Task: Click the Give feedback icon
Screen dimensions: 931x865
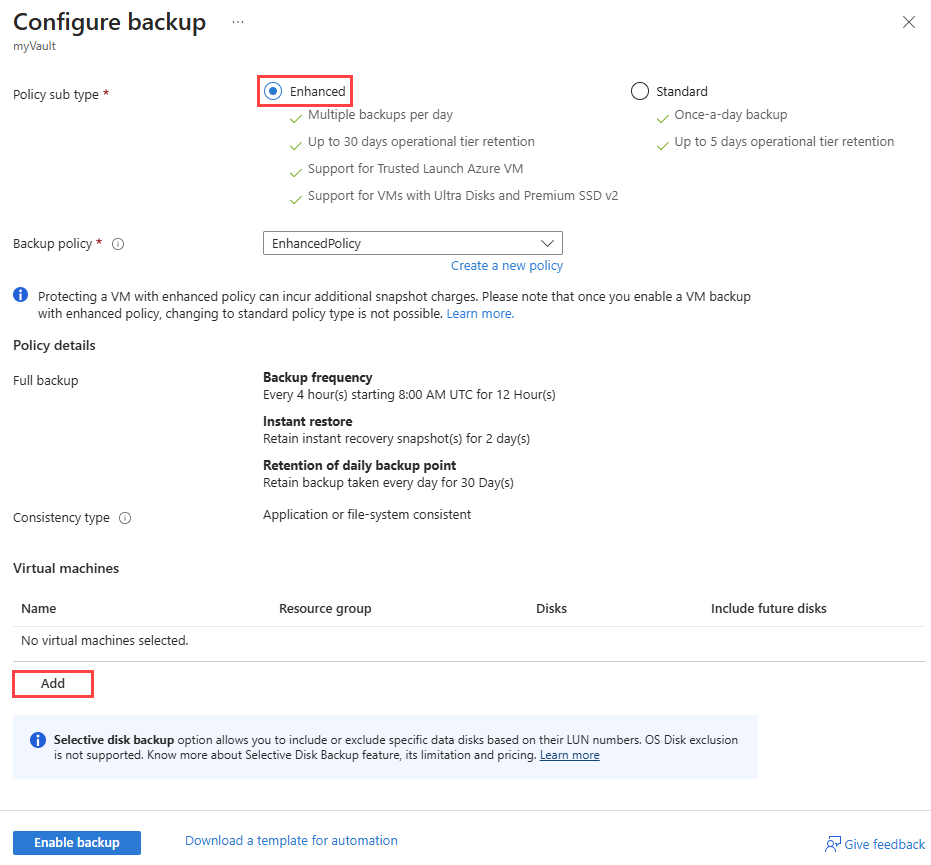Action: [x=832, y=844]
